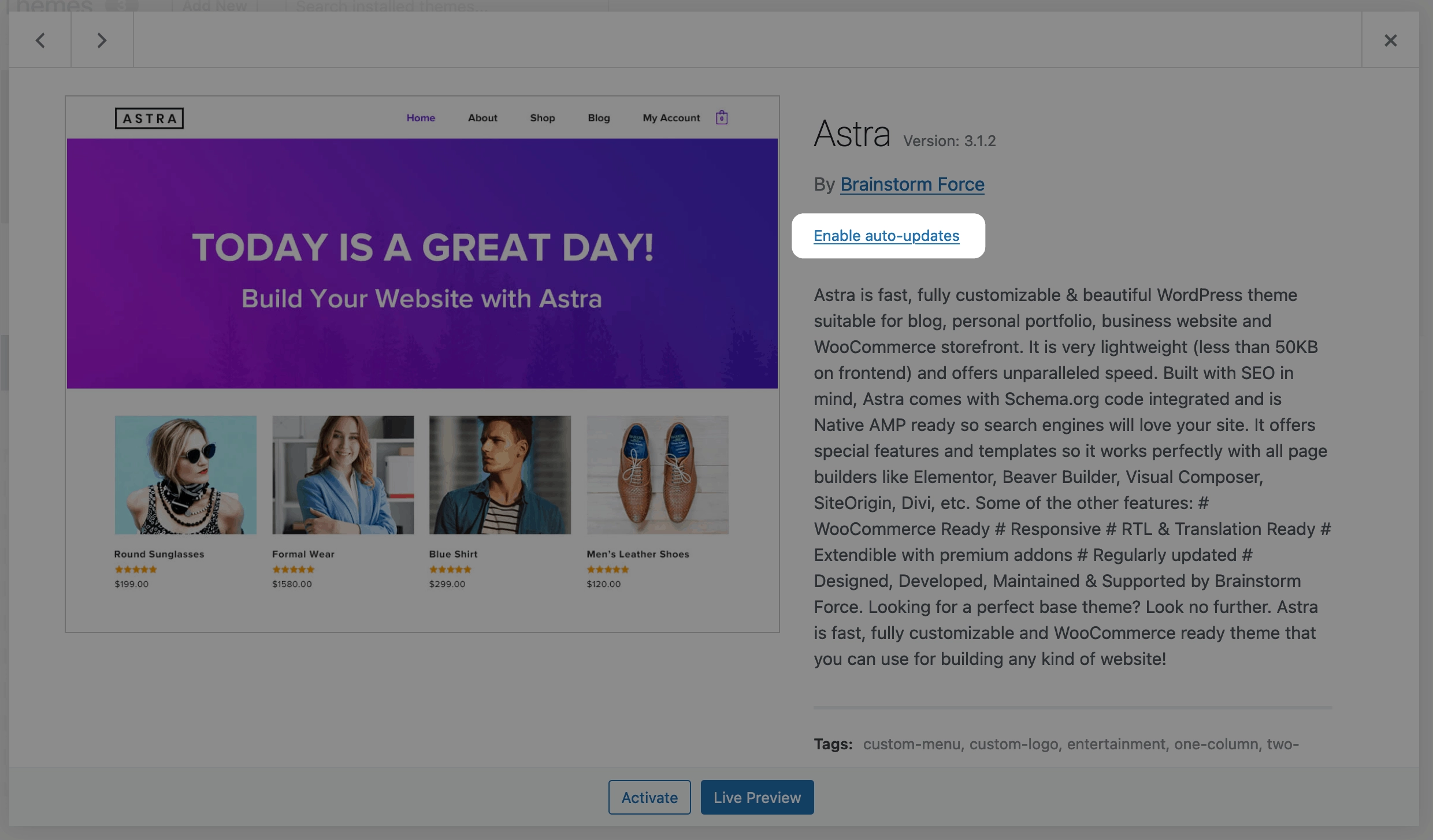Screen dimensions: 1433x840
Task: Click About in the preview menu
Action: tap(482, 118)
